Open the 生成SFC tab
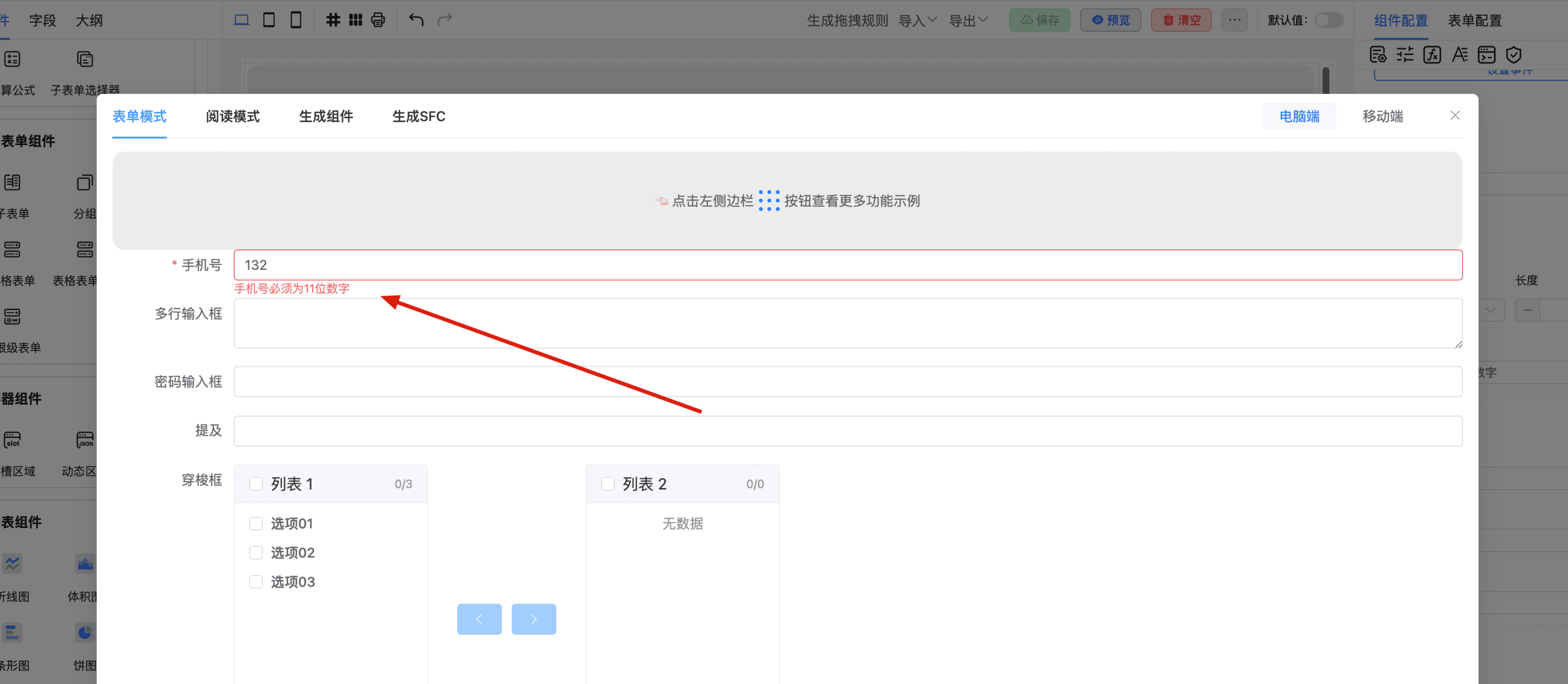 coord(419,116)
